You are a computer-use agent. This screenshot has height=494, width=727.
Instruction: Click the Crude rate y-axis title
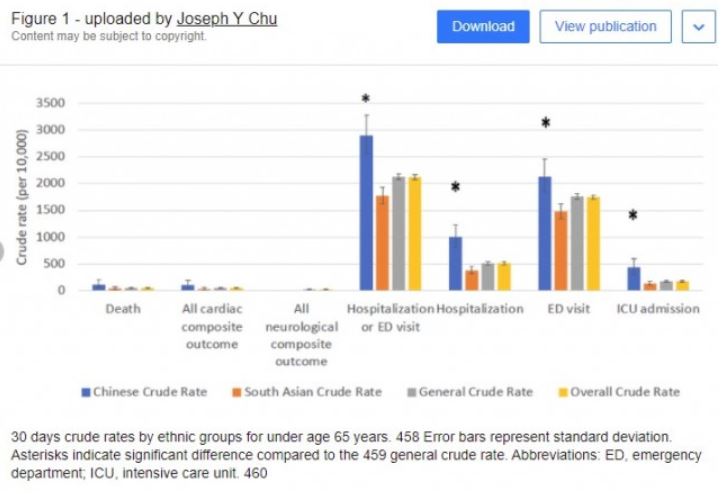click(23, 197)
